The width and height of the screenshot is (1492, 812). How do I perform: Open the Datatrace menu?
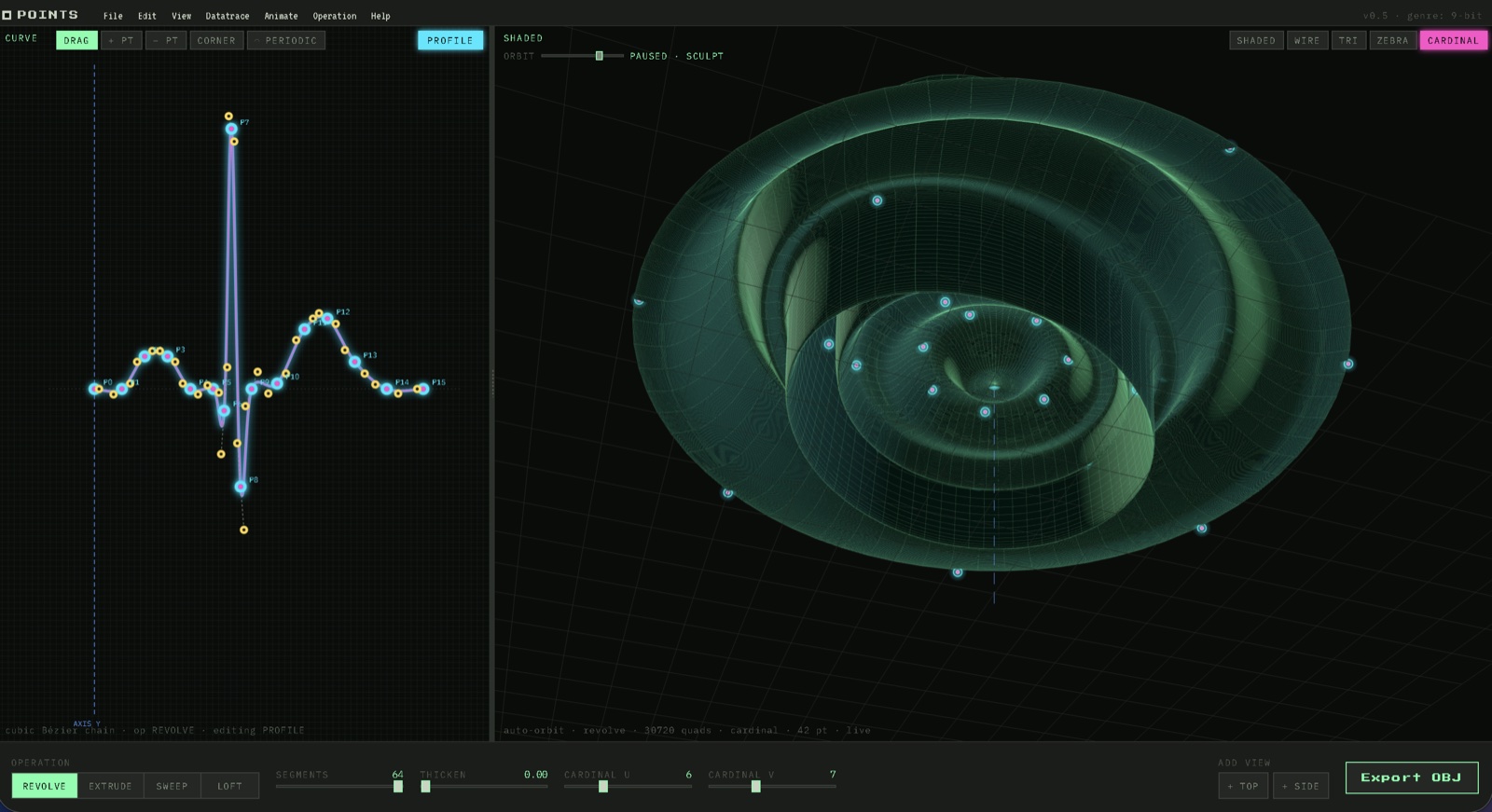coord(228,16)
